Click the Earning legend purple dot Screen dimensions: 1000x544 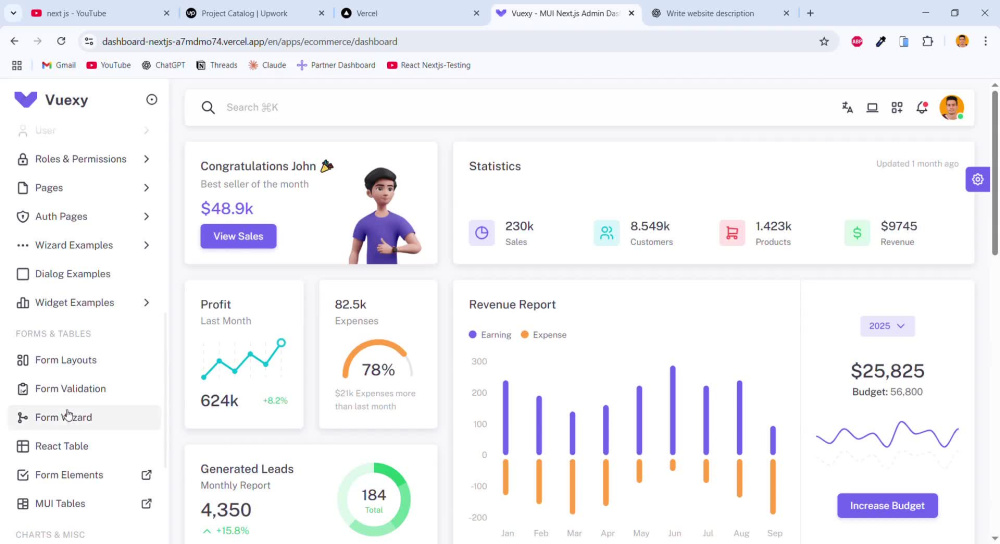(473, 334)
